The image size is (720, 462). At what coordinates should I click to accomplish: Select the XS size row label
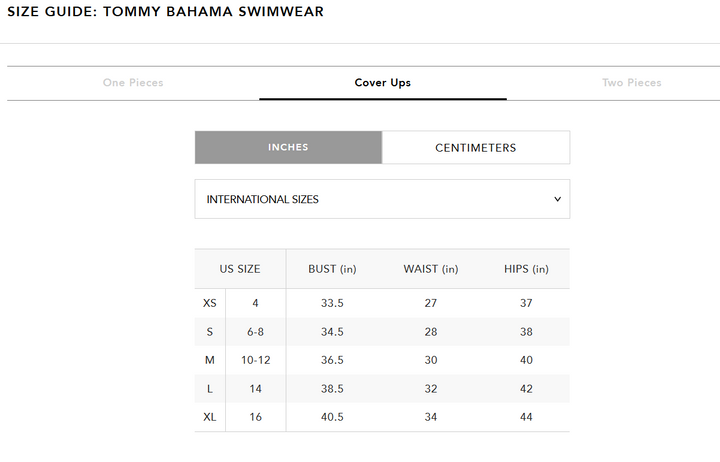[209, 303]
